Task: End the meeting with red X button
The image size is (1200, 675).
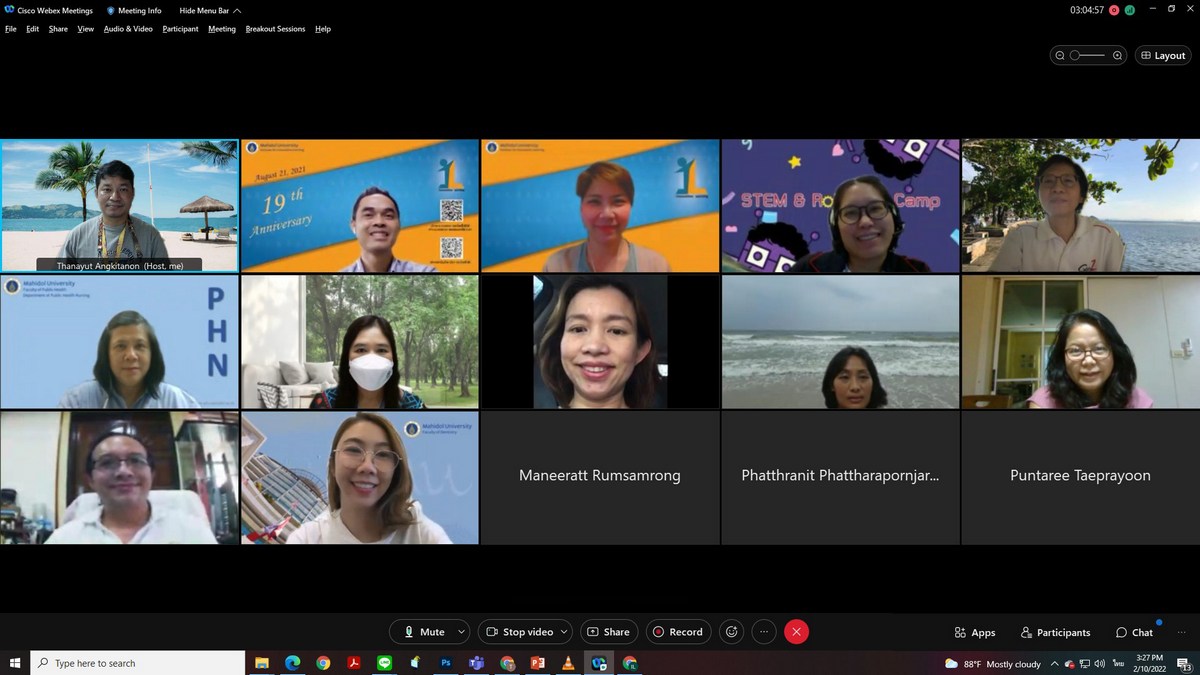Action: (796, 632)
